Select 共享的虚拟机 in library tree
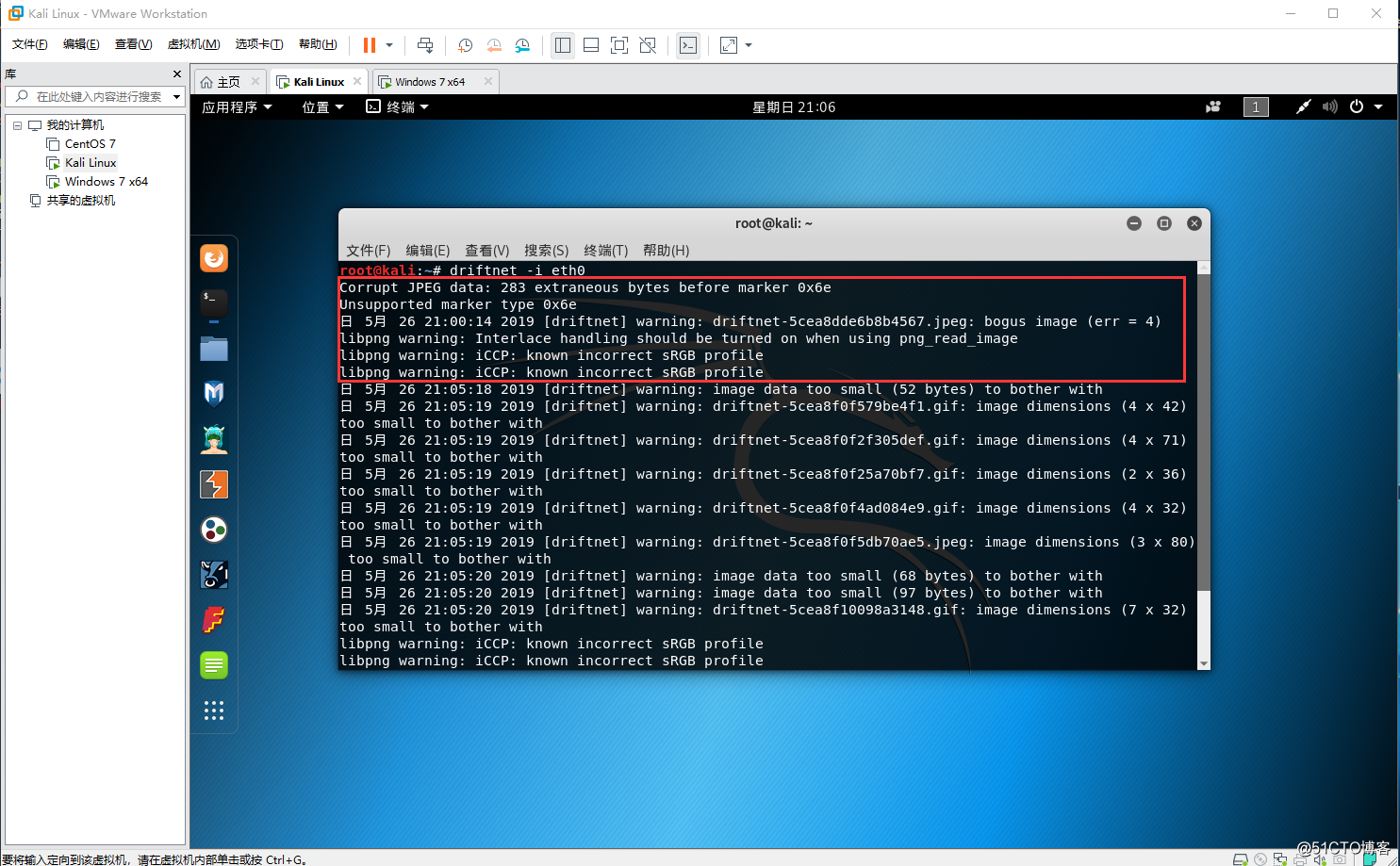The width and height of the screenshot is (1400, 866). pos(81,201)
